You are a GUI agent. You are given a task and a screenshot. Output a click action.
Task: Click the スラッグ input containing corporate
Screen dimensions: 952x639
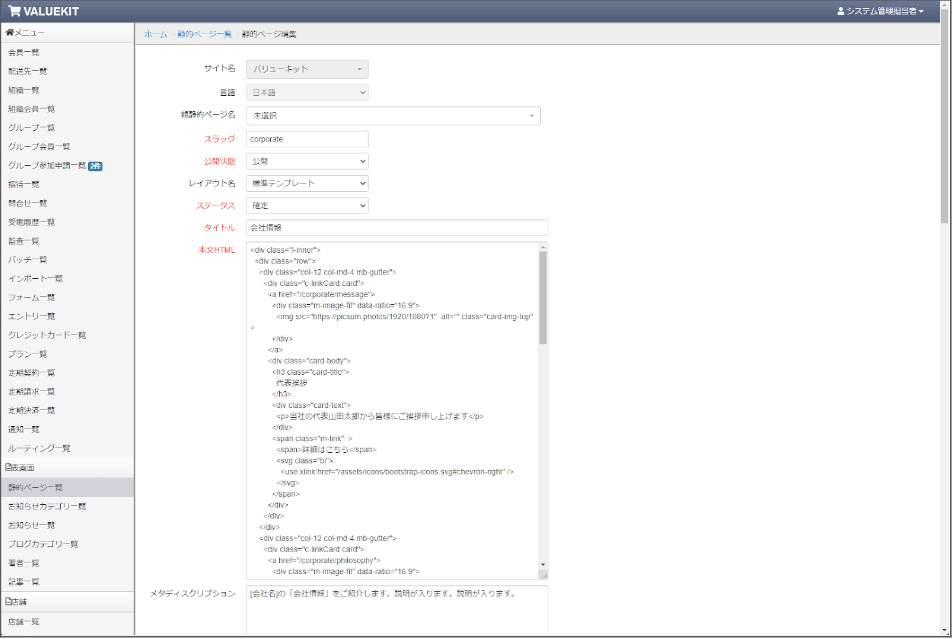(x=307, y=139)
